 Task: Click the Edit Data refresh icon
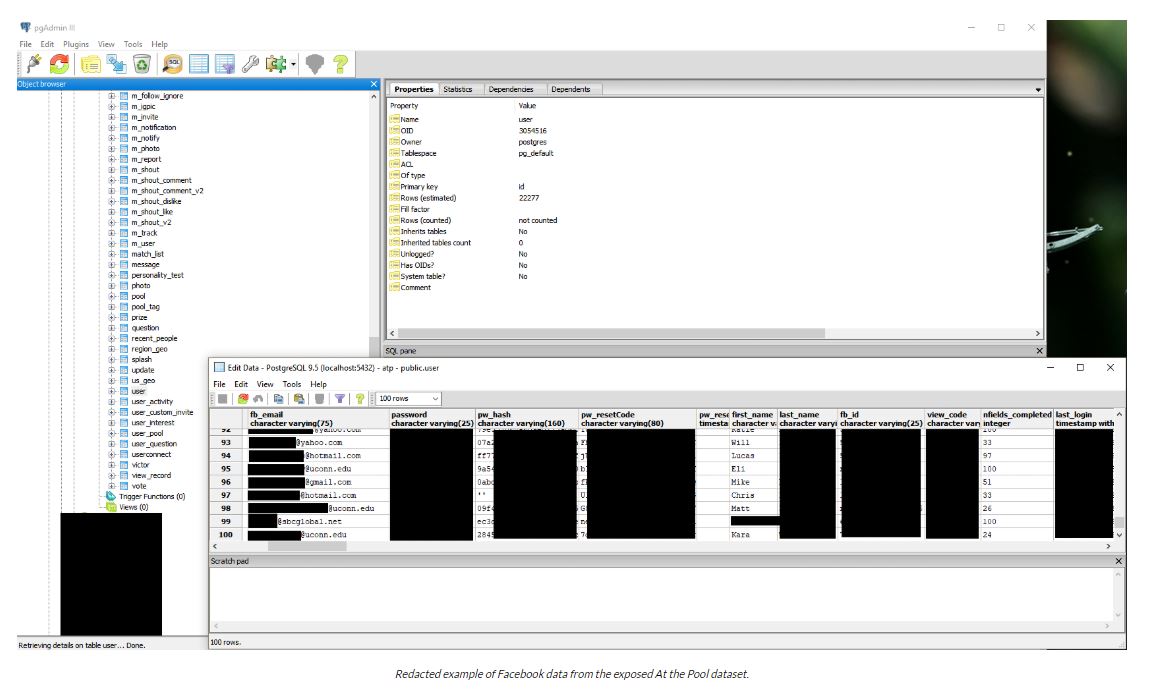pos(243,398)
